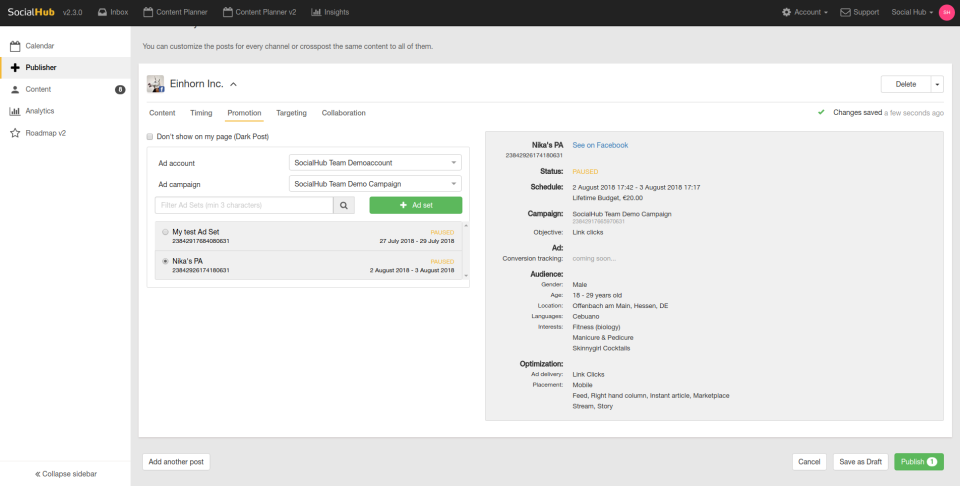Image resolution: width=960 pixels, height=486 pixels.
Task: Open Content Planner v2
Action: [260, 12]
